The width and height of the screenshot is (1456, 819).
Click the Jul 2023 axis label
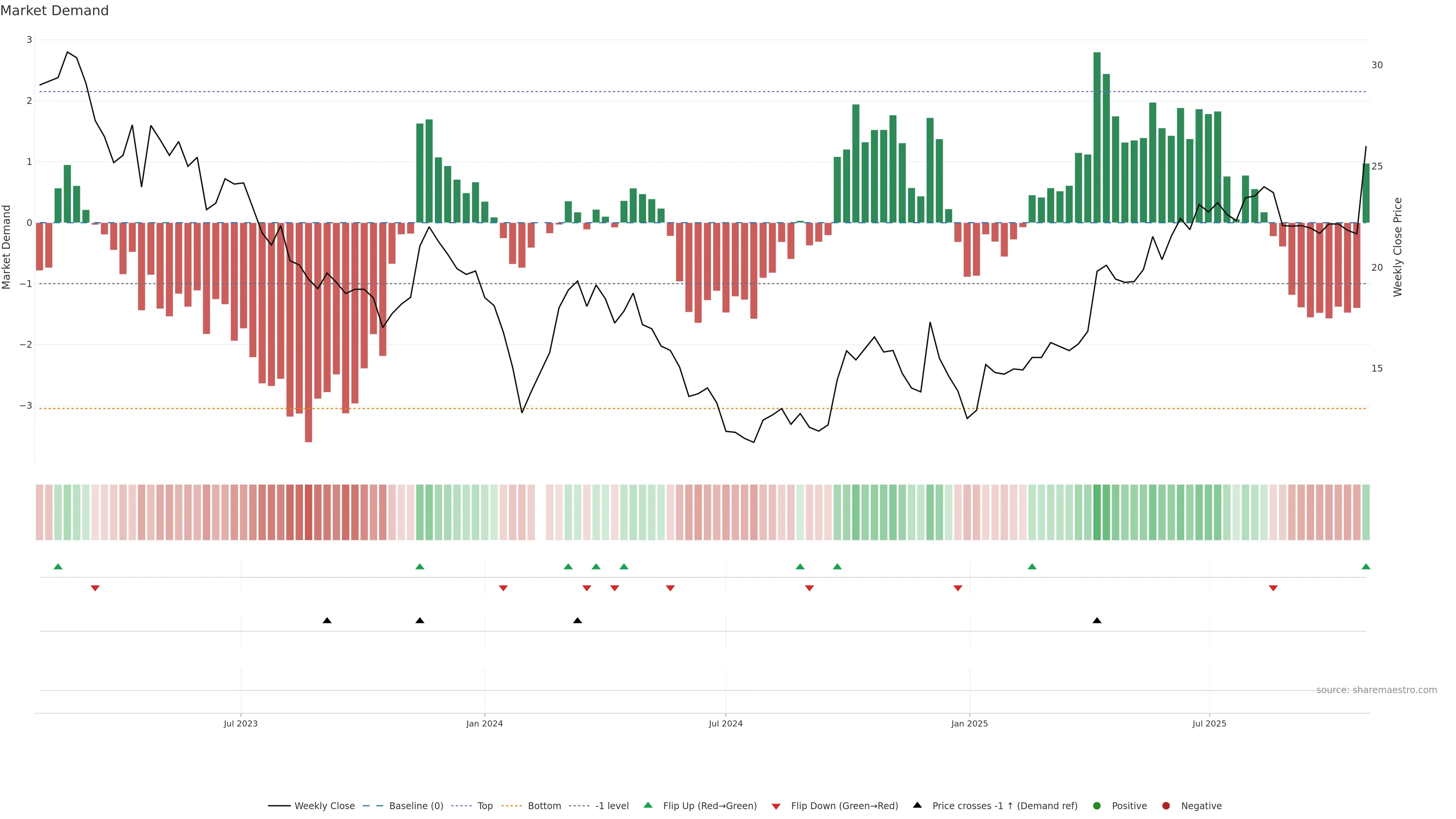coord(240,724)
